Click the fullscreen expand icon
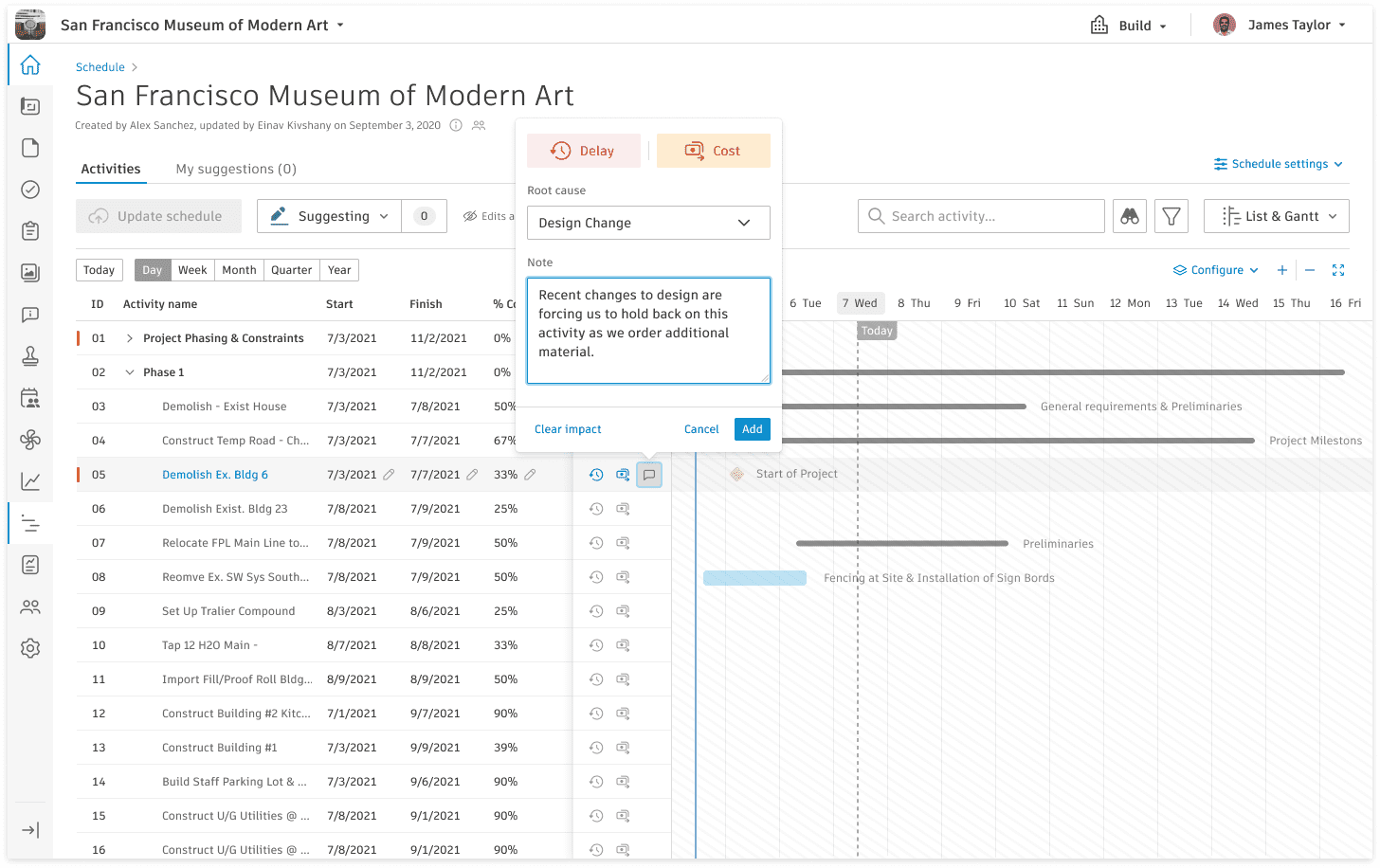Viewport: 1380px width, 868px height. click(x=1338, y=270)
